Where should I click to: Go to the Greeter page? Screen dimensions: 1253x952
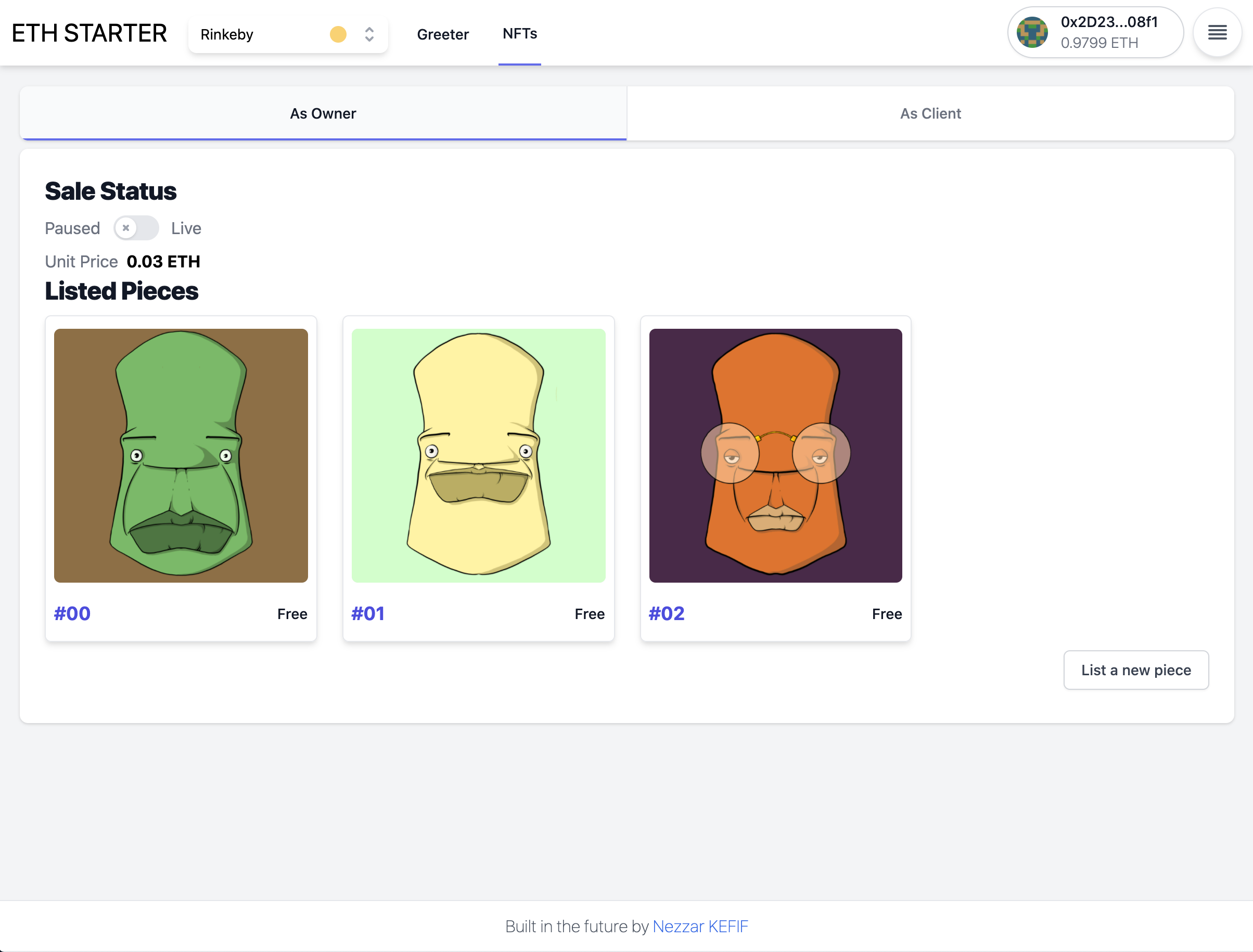pyautogui.click(x=443, y=34)
